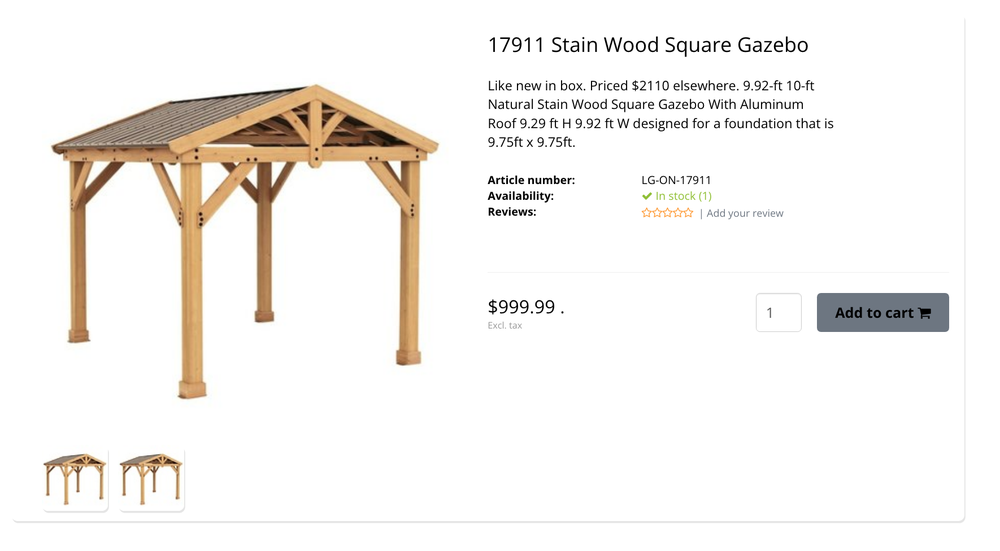
Task: Click the Reviews label
Action: coord(512,212)
